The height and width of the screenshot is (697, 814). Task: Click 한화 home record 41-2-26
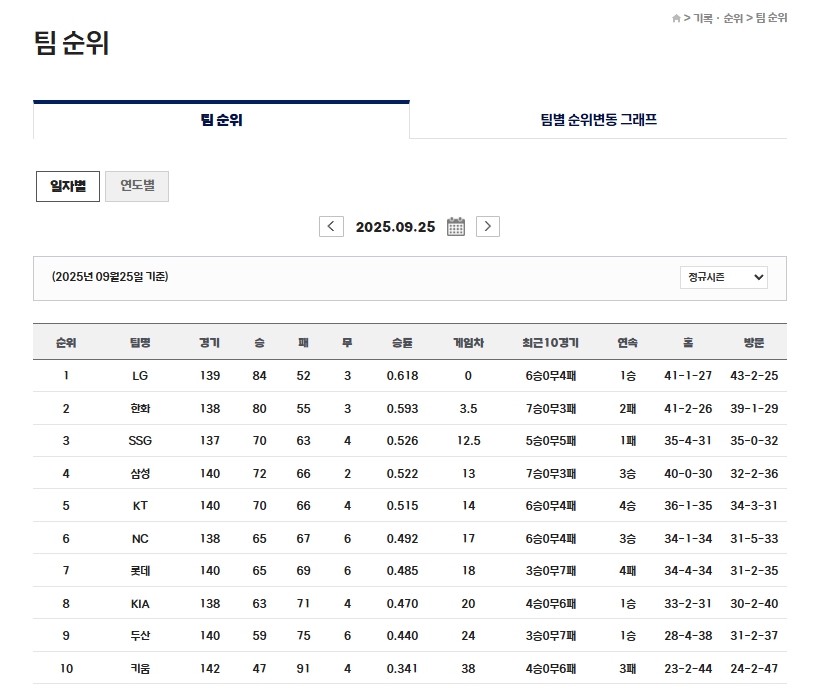(x=688, y=408)
